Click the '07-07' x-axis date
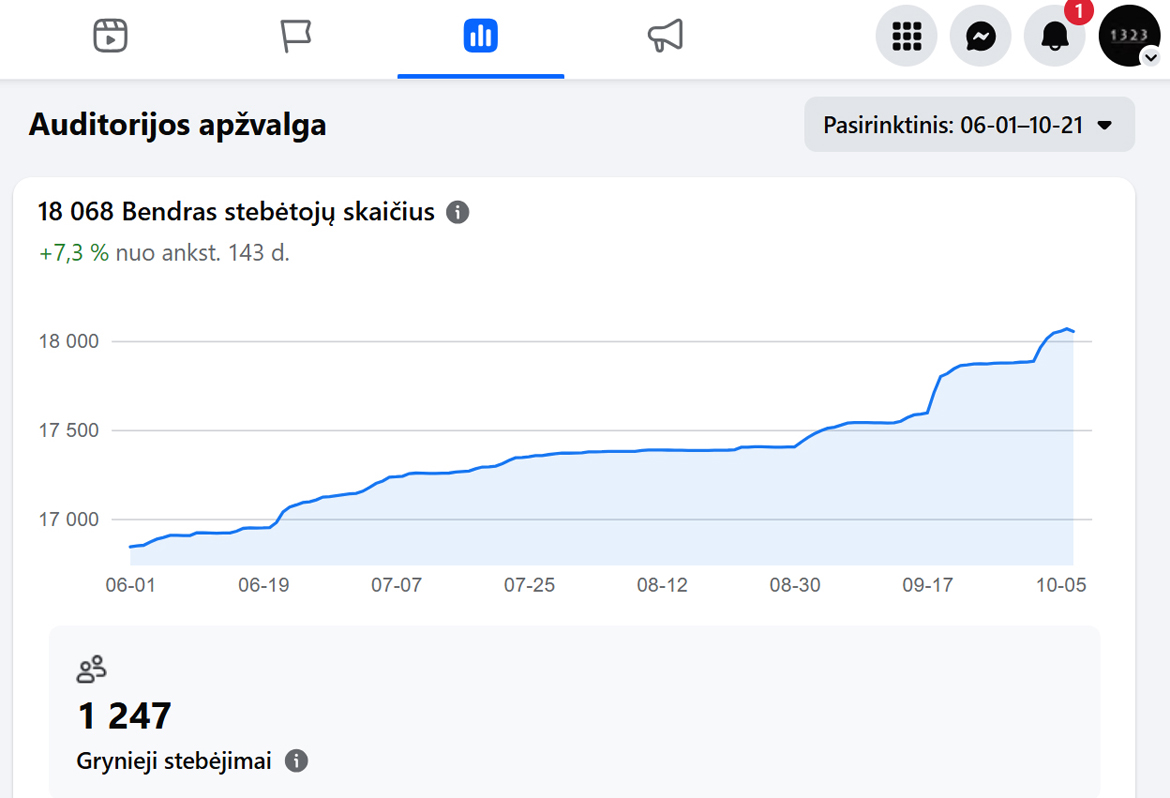Viewport: 1170px width, 798px height. (396, 585)
